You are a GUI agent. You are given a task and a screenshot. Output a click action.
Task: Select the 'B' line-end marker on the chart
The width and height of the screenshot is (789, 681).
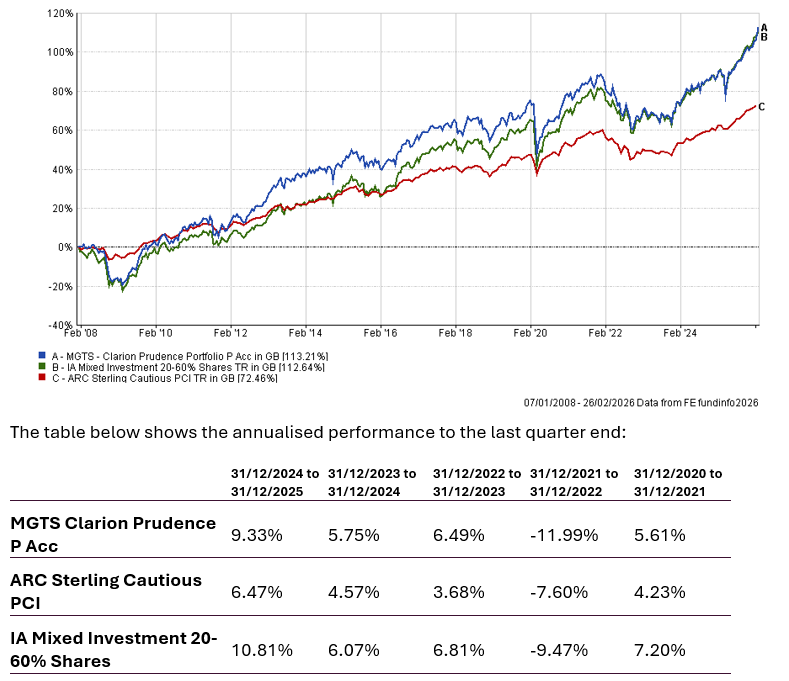(x=764, y=37)
